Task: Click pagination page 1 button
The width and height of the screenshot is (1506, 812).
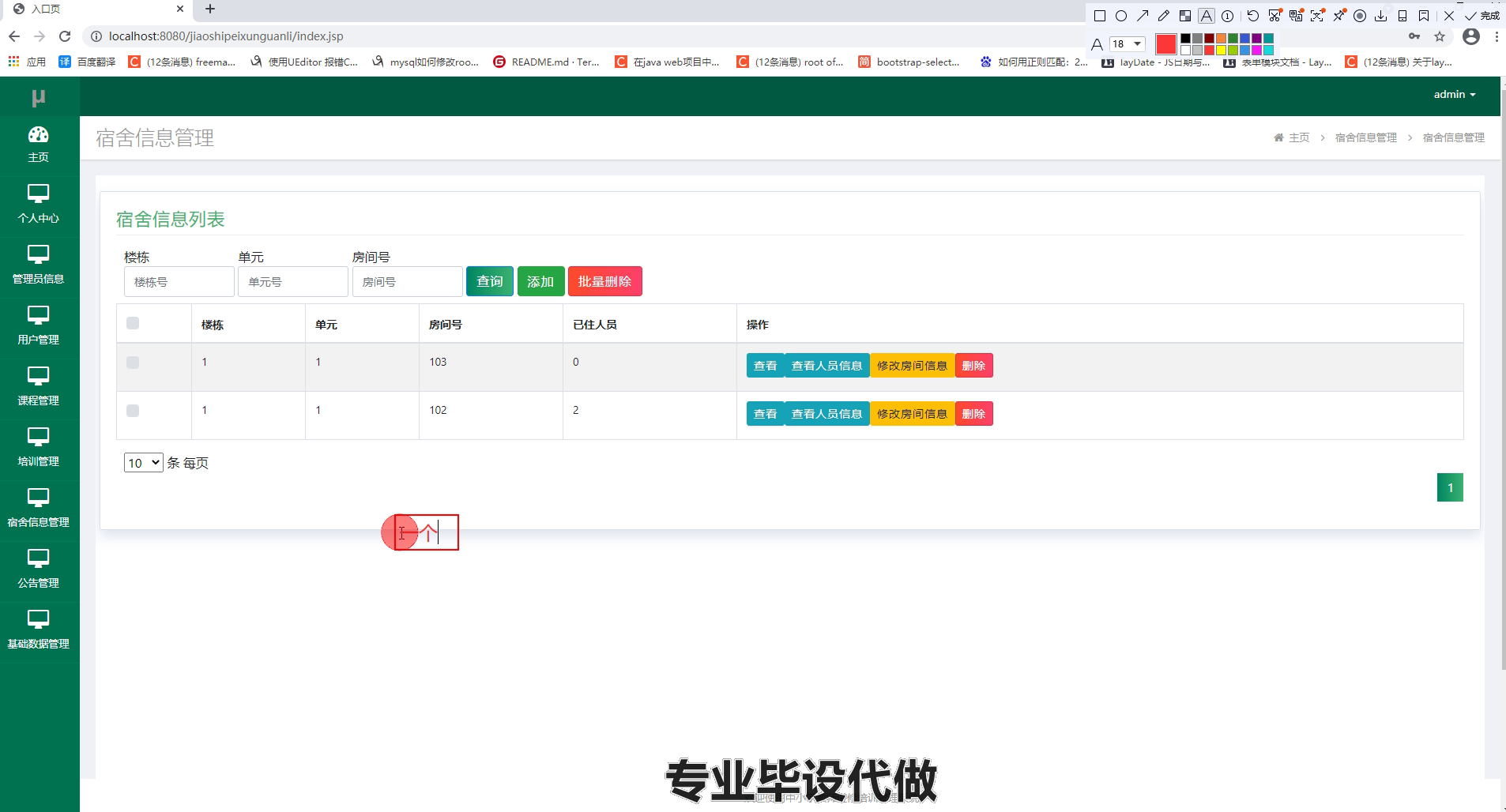Action: 1450,487
